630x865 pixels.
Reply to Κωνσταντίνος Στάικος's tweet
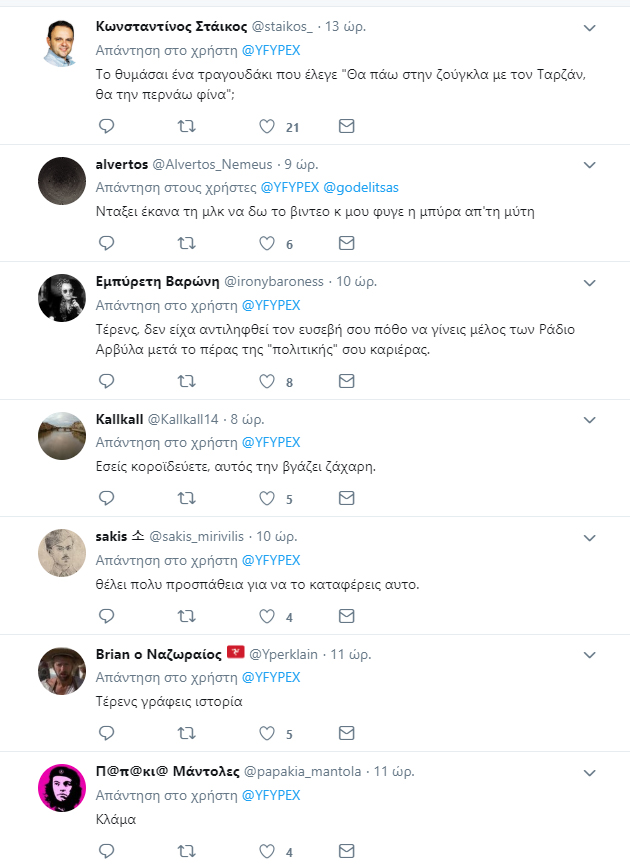(107, 126)
